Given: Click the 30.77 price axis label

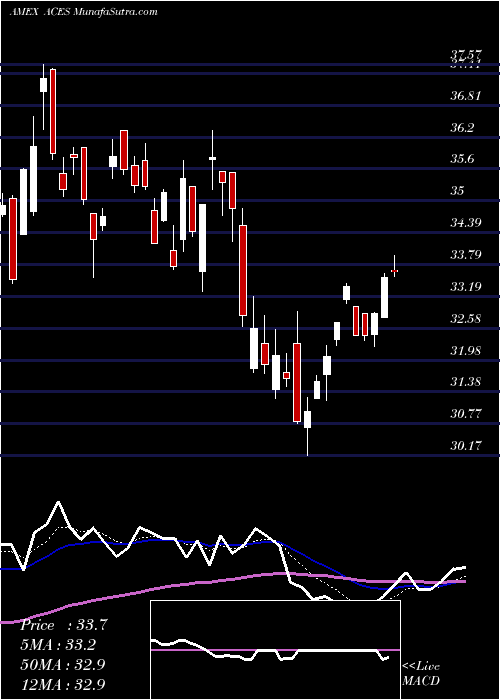Looking at the screenshot, I should 466,414.
